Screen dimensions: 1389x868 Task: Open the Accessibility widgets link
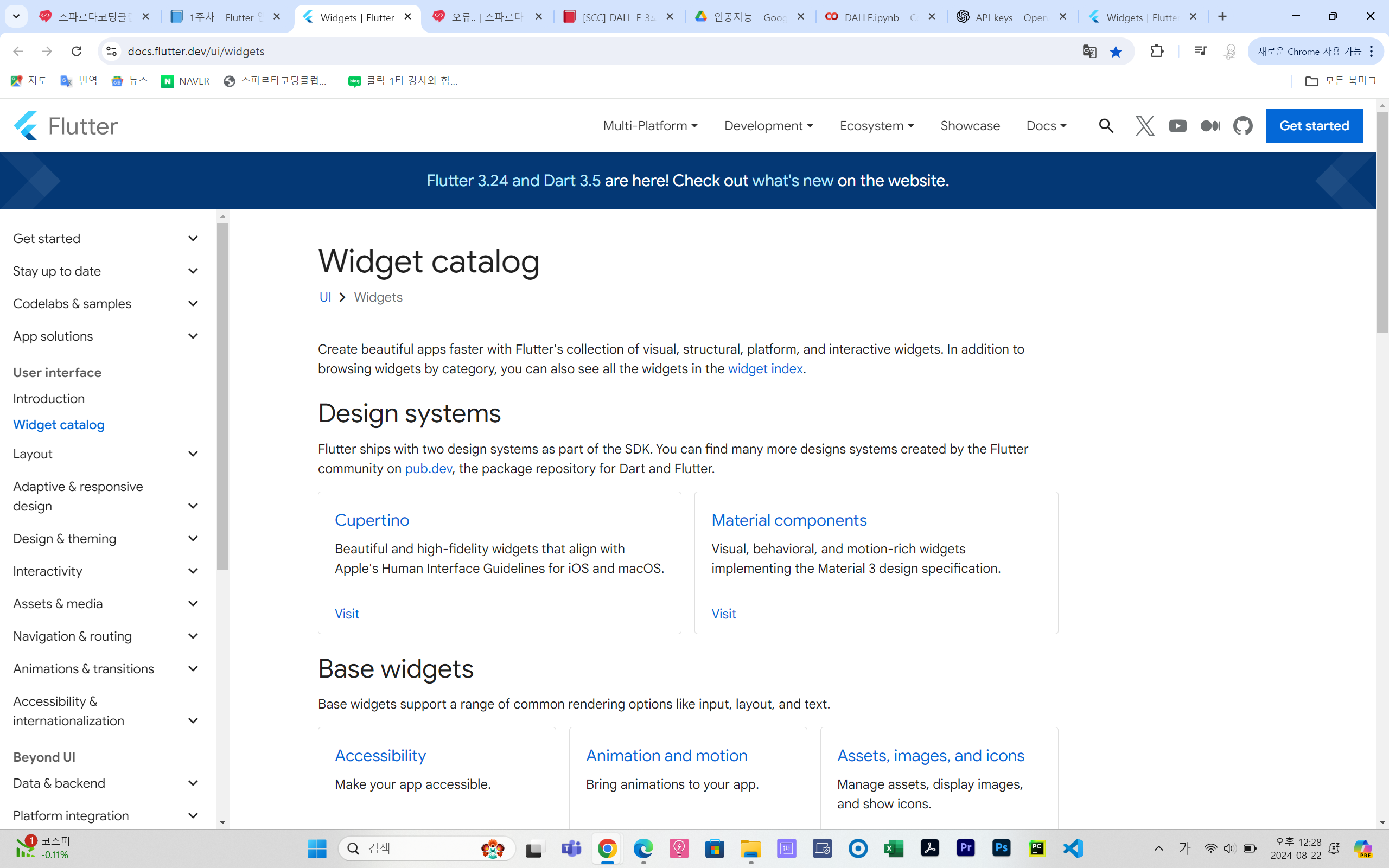point(380,756)
